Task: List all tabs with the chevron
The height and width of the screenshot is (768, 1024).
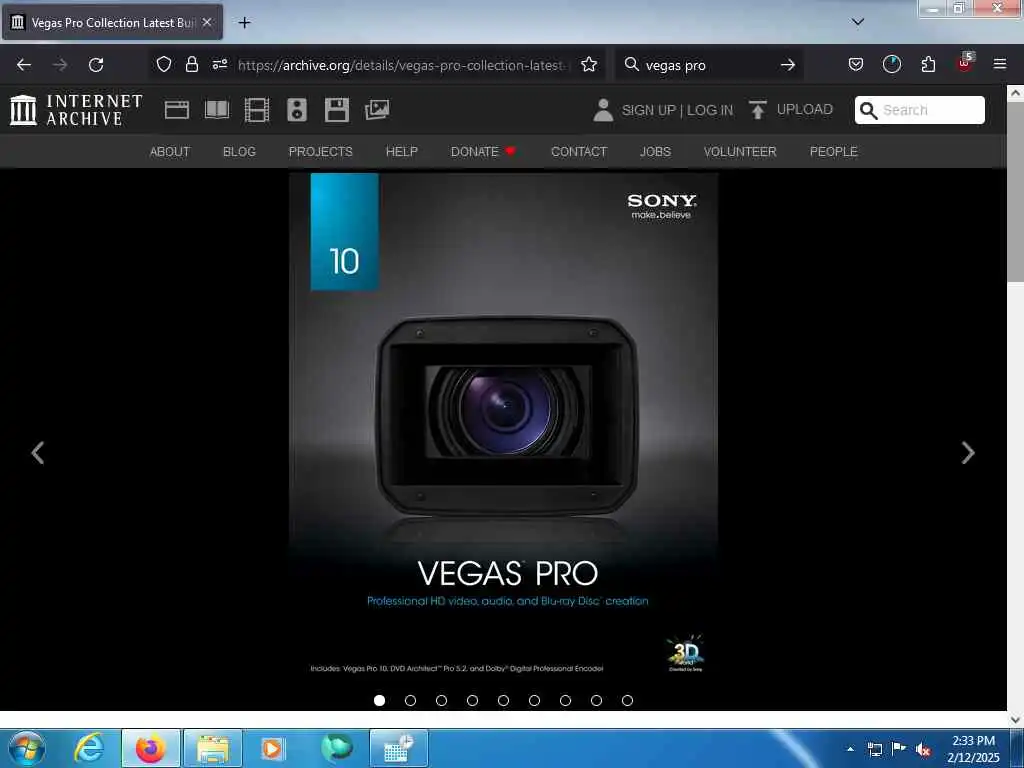Action: click(x=858, y=22)
